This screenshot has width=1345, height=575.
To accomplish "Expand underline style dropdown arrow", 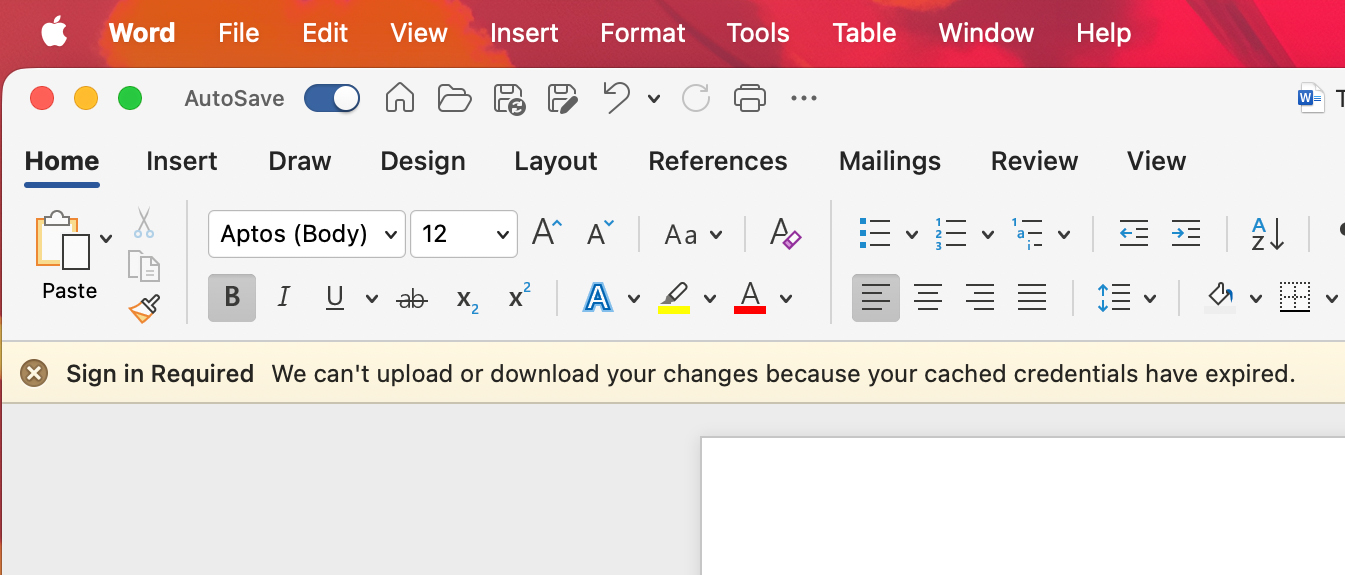I will pyautogui.click(x=372, y=298).
